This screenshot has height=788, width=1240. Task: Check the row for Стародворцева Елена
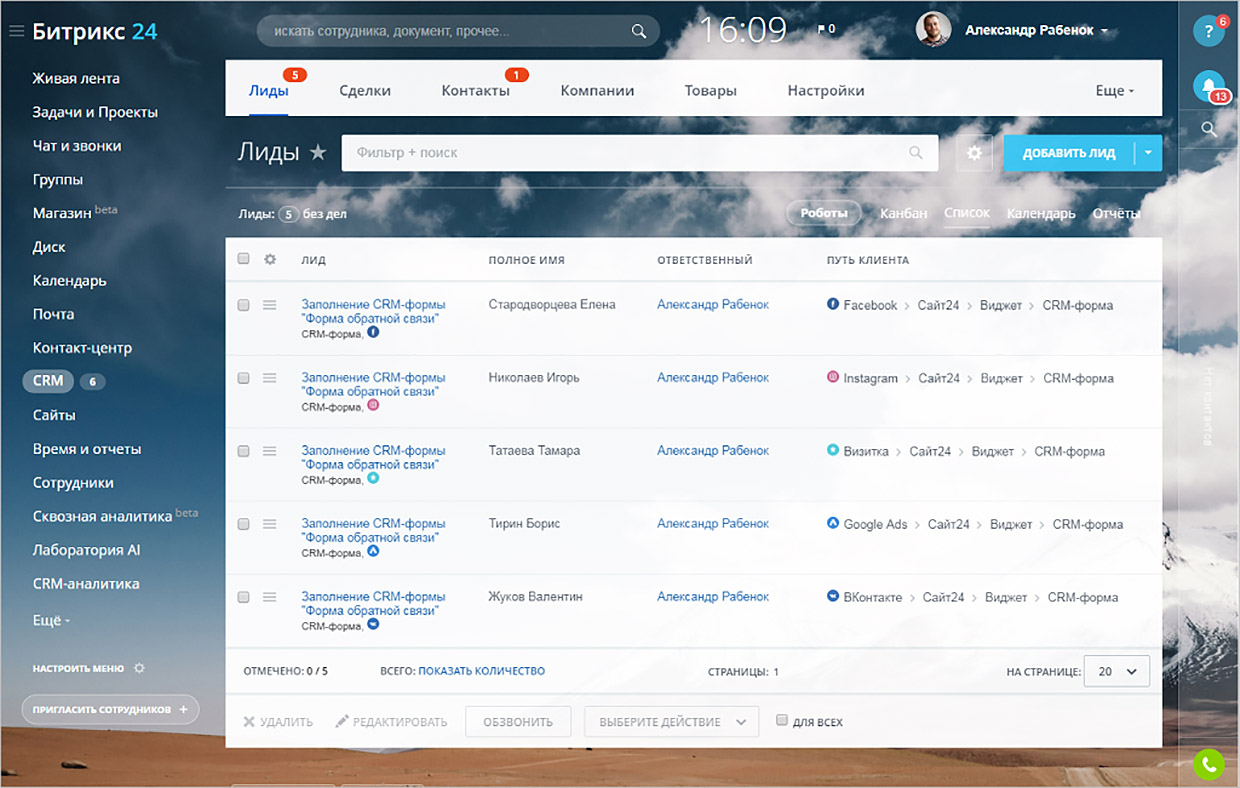point(243,305)
